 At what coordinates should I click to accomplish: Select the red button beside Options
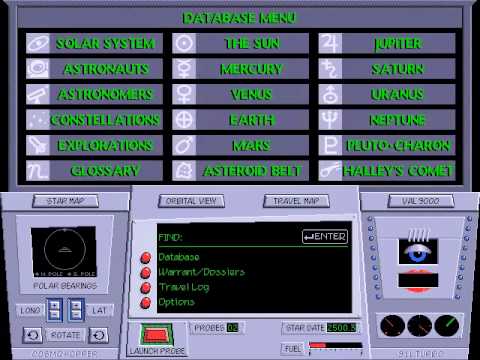coord(145,303)
